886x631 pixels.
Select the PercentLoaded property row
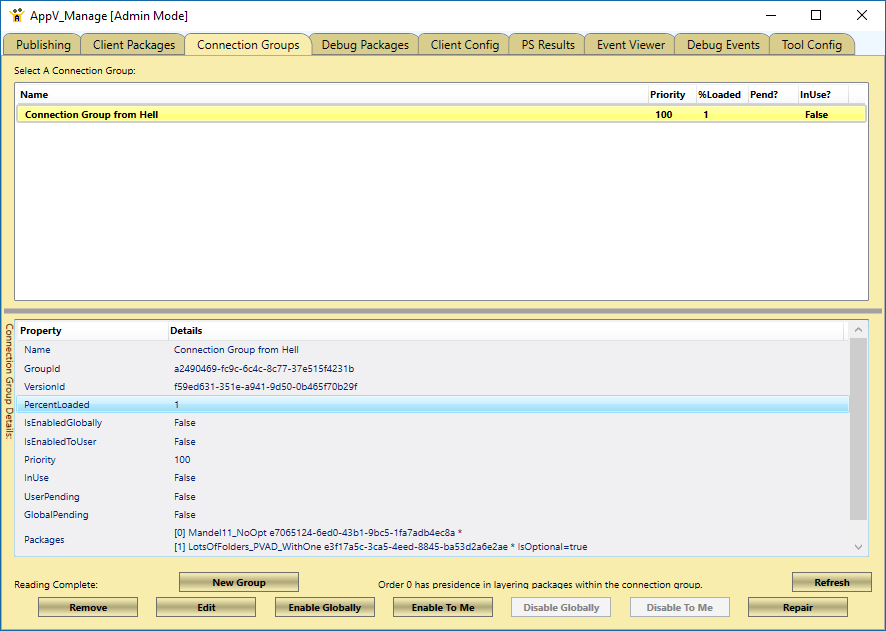click(433, 404)
